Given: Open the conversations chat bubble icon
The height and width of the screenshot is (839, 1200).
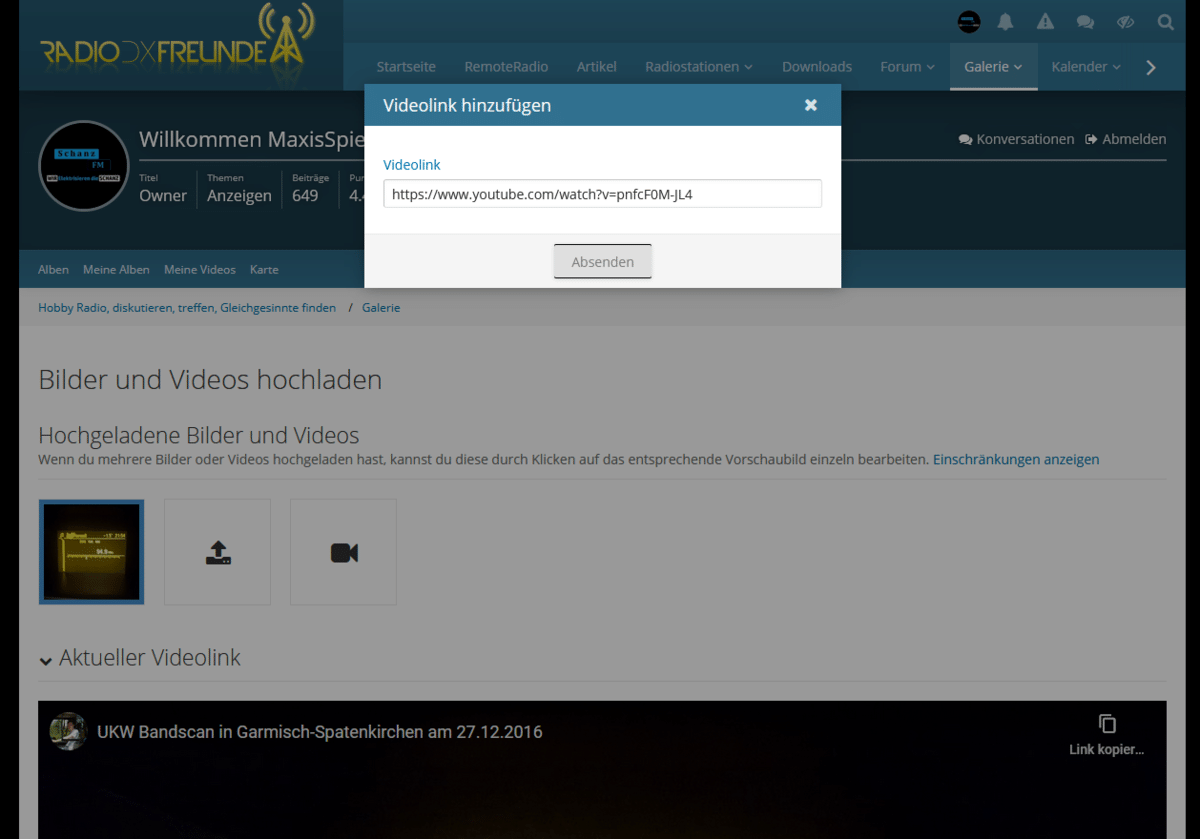Looking at the screenshot, I should click(1085, 22).
